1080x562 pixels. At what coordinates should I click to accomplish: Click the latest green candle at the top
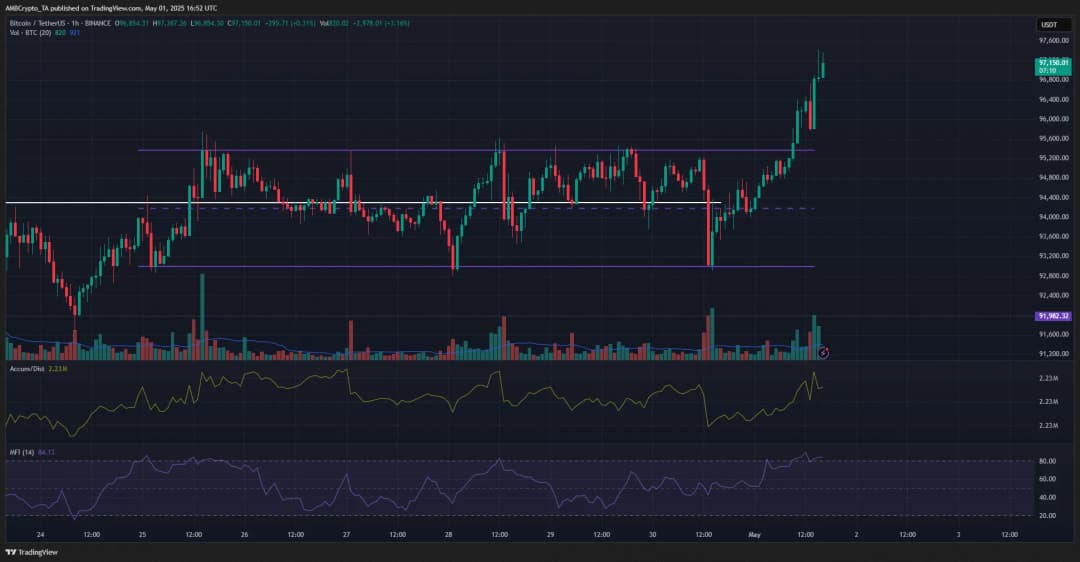point(822,67)
